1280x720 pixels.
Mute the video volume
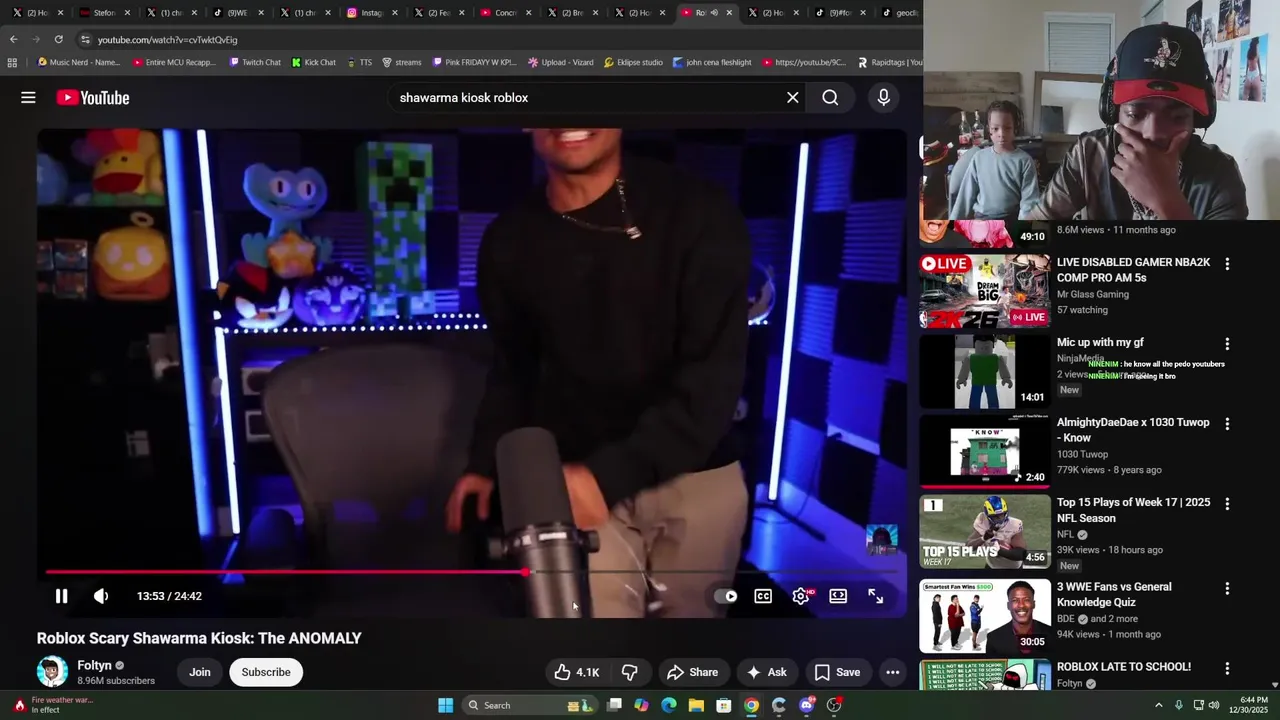coord(101,596)
